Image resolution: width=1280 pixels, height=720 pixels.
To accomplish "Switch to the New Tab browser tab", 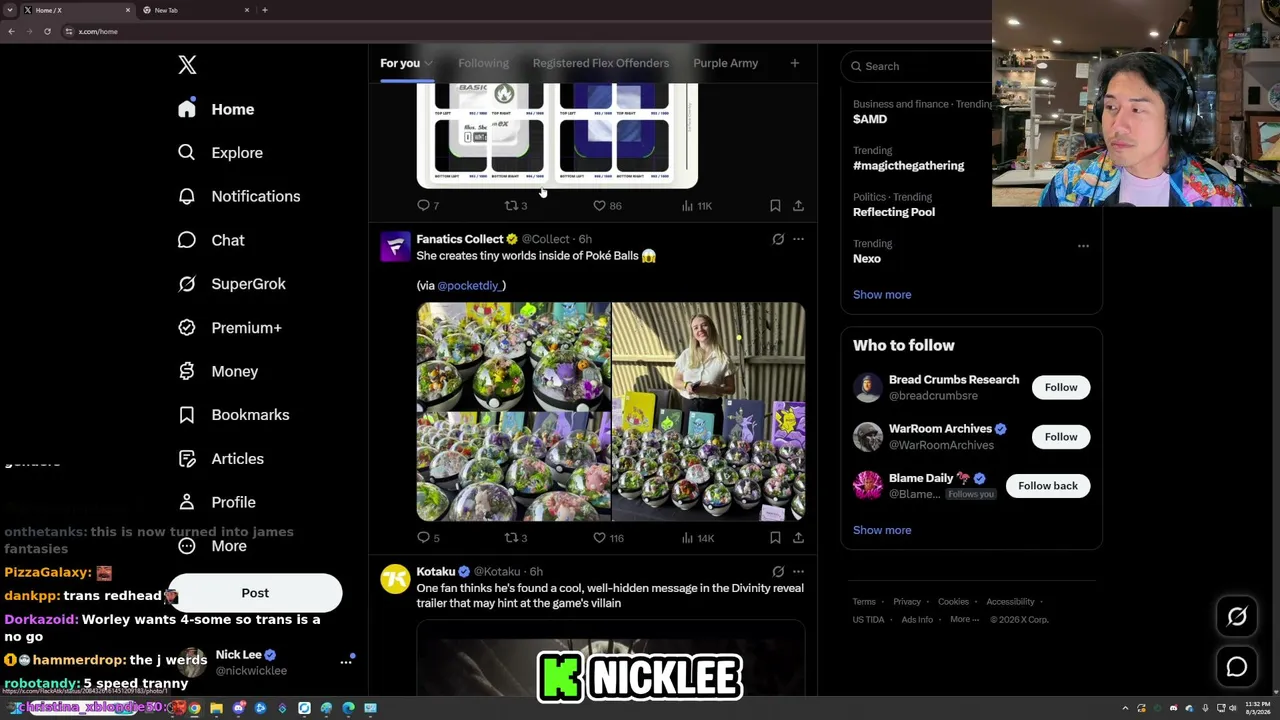I will (x=195, y=10).
